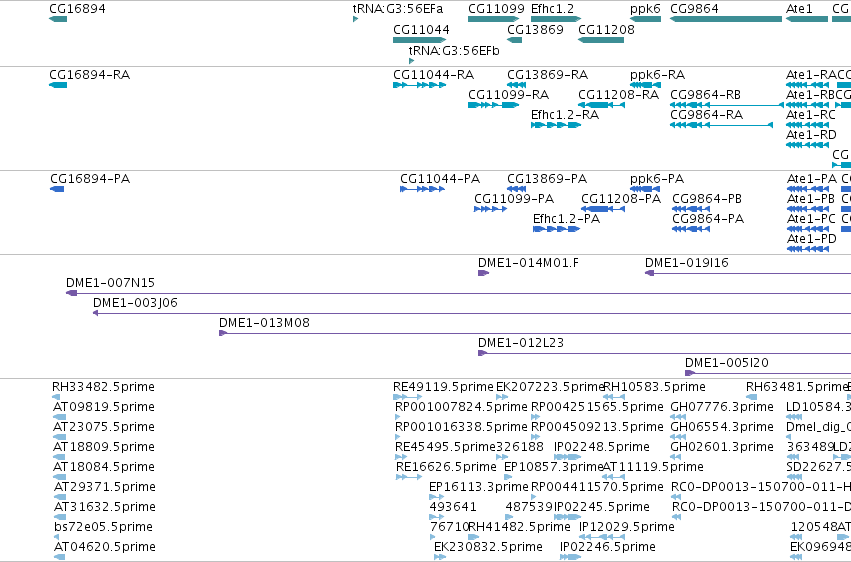Click the CG9864-PA protein label
This screenshot has height=562, width=851.
(x=708, y=219)
